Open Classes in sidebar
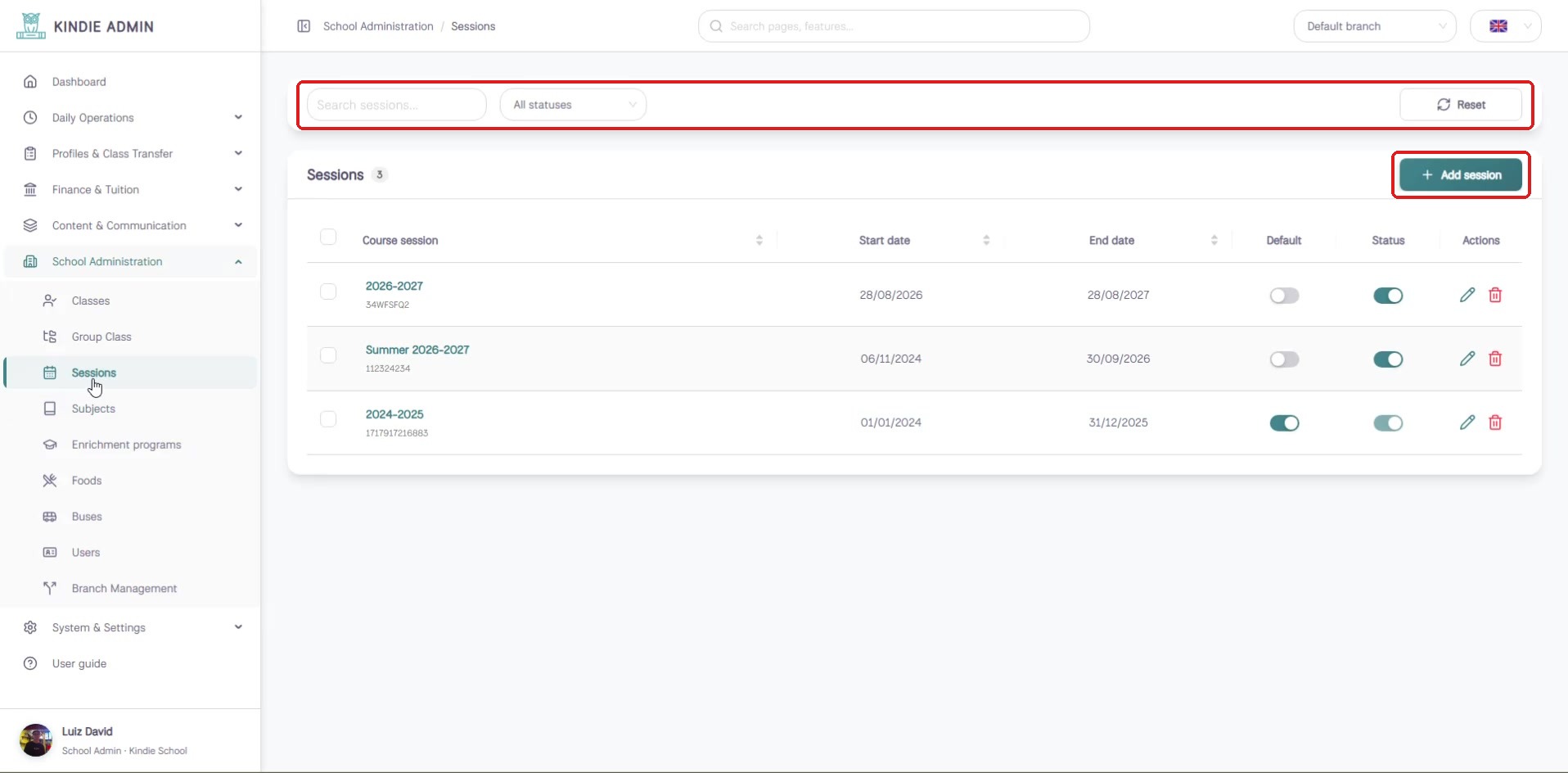The height and width of the screenshot is (773, 1568). point(131,301)
